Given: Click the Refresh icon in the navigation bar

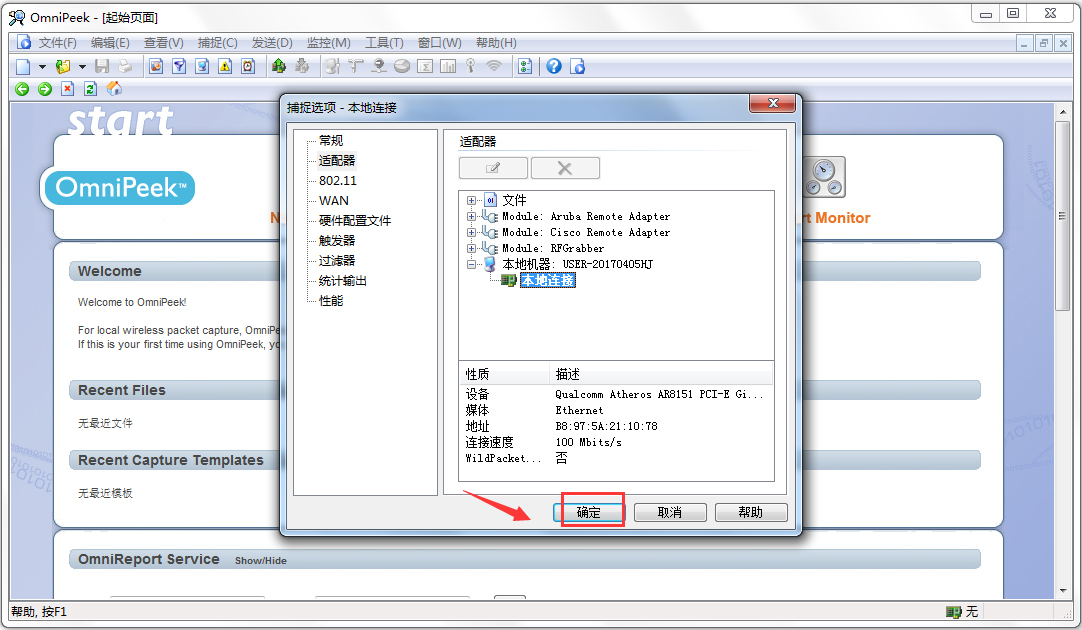Looking at the screenshot, I should [89, 88].
